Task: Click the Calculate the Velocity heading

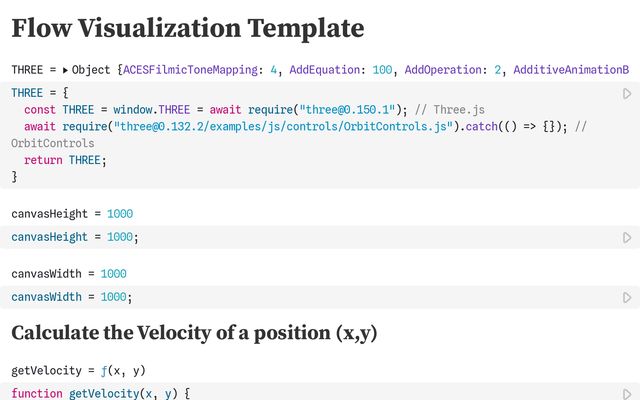Action: (194, 332)
